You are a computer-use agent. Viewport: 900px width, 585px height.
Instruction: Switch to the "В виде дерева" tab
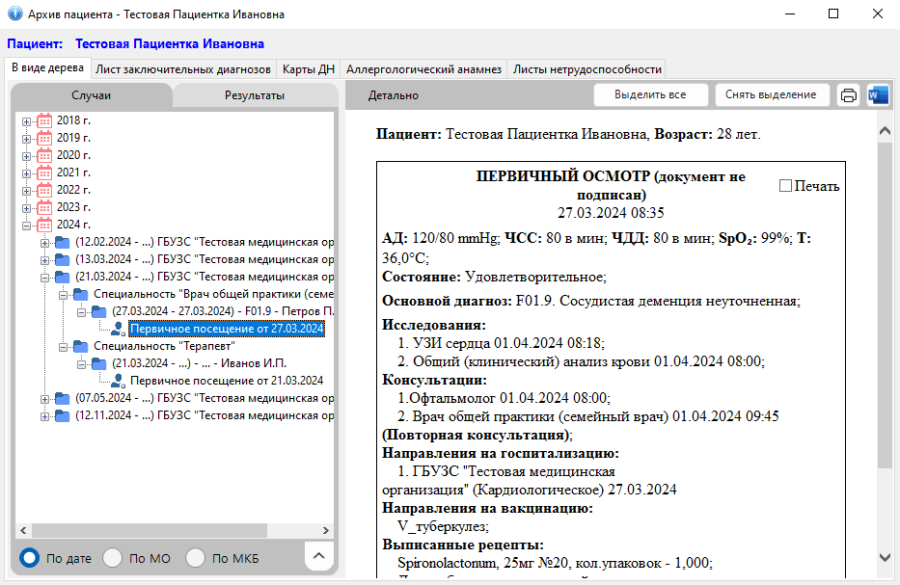[48, 68]
